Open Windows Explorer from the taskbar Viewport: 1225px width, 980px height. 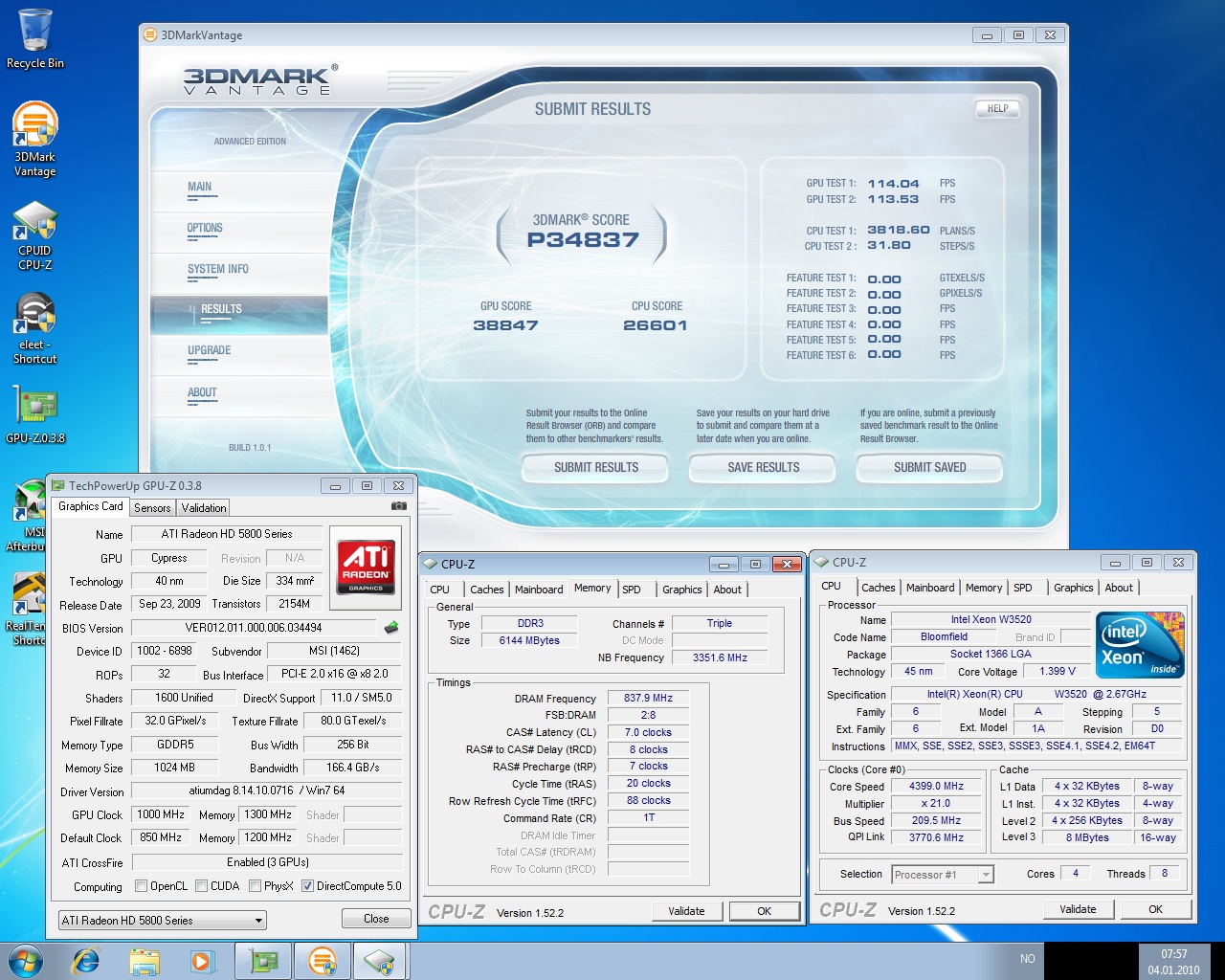click(x=144, y=961)
